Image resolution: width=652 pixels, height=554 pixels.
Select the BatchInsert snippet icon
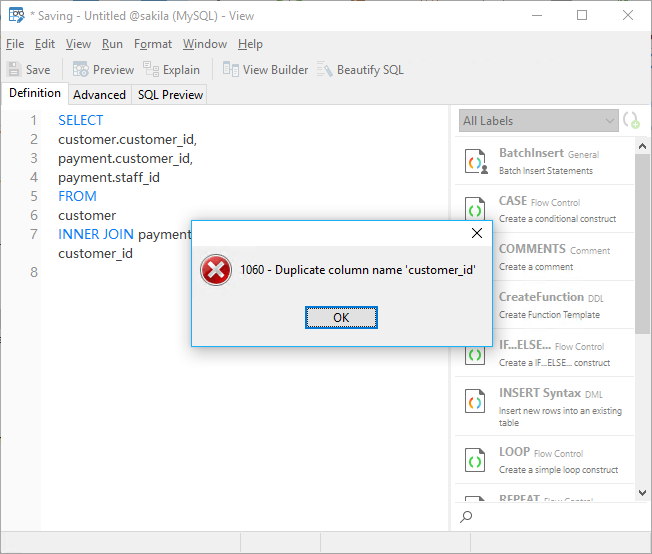click(x=475, y=163)
